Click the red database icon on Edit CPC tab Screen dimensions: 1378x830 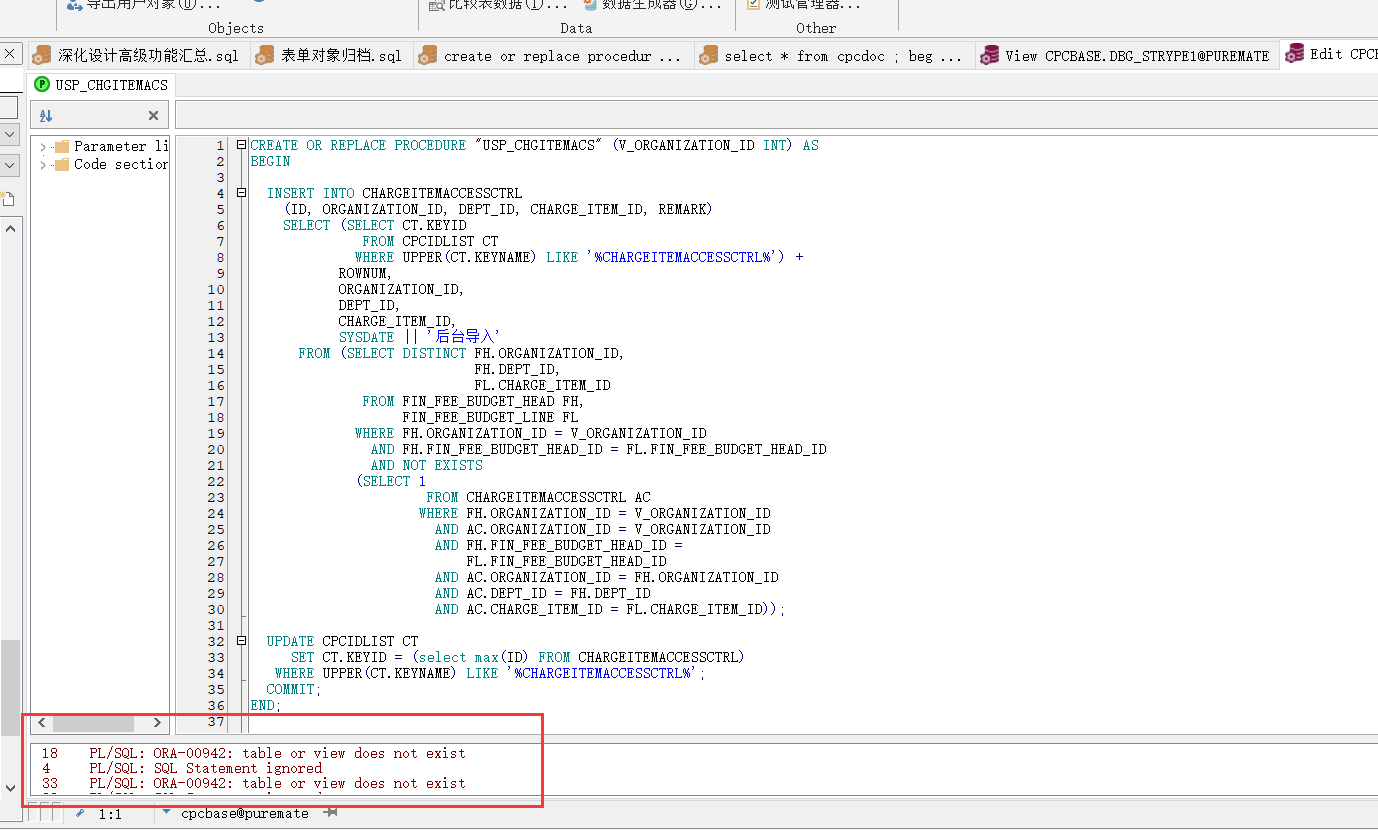coord(1295,53)
